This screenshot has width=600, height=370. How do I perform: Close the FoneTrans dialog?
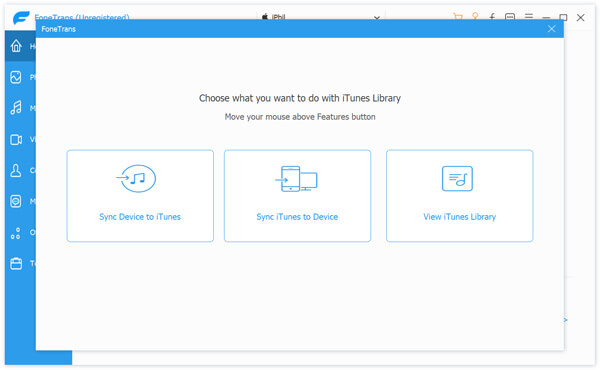tap(551, 29)
